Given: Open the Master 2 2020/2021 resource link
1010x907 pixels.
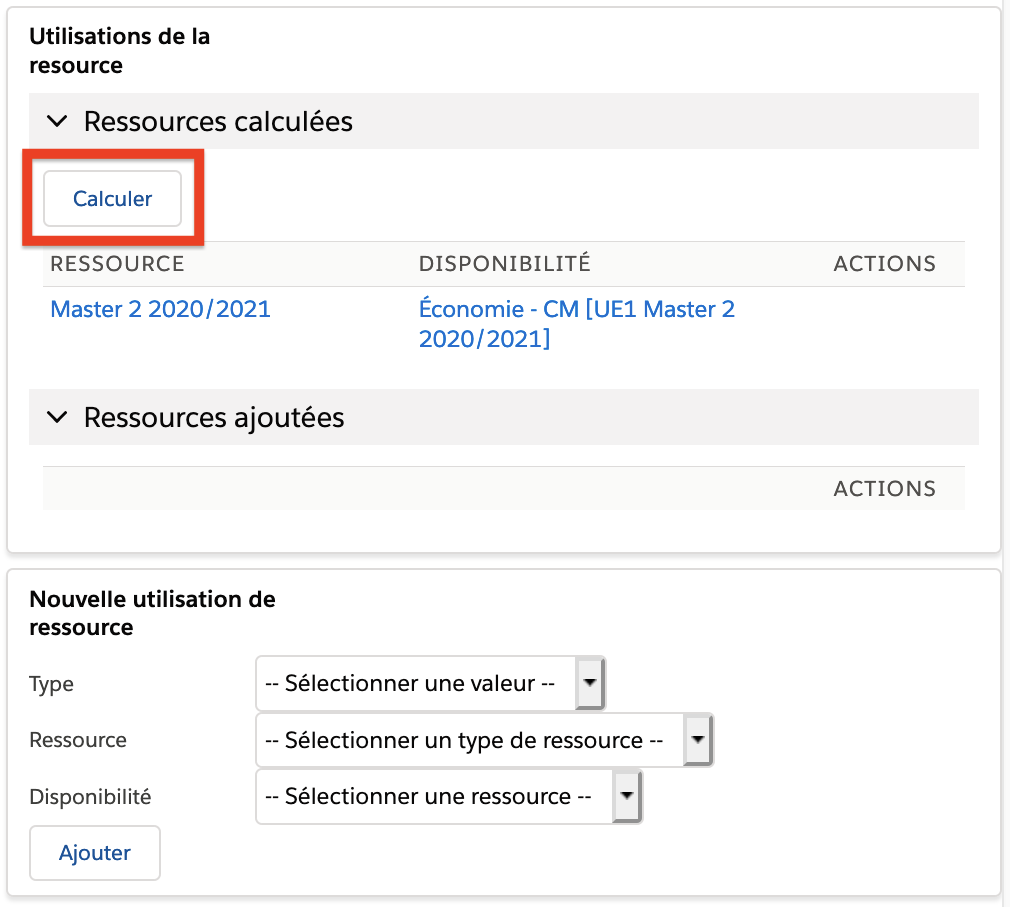Looking at the screenshot, I should click(160, 309).
